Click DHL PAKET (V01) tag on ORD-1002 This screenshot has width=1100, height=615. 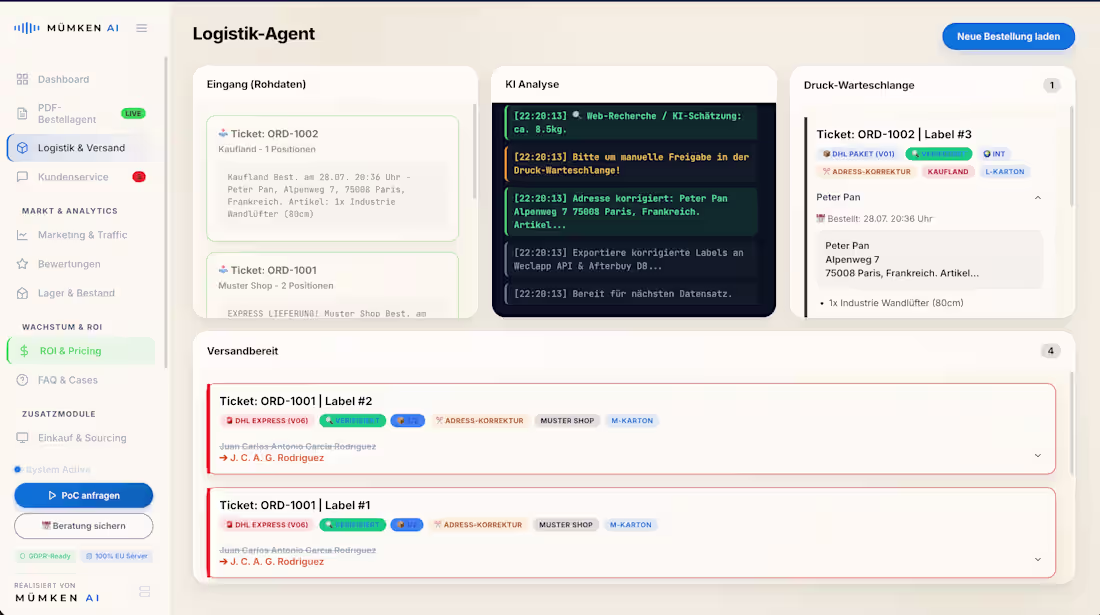point(859,154)
